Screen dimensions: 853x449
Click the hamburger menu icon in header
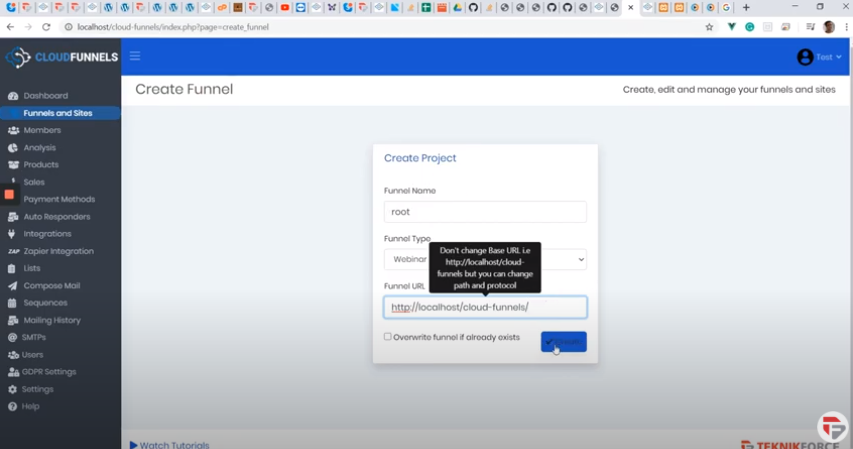pos(135,56)
